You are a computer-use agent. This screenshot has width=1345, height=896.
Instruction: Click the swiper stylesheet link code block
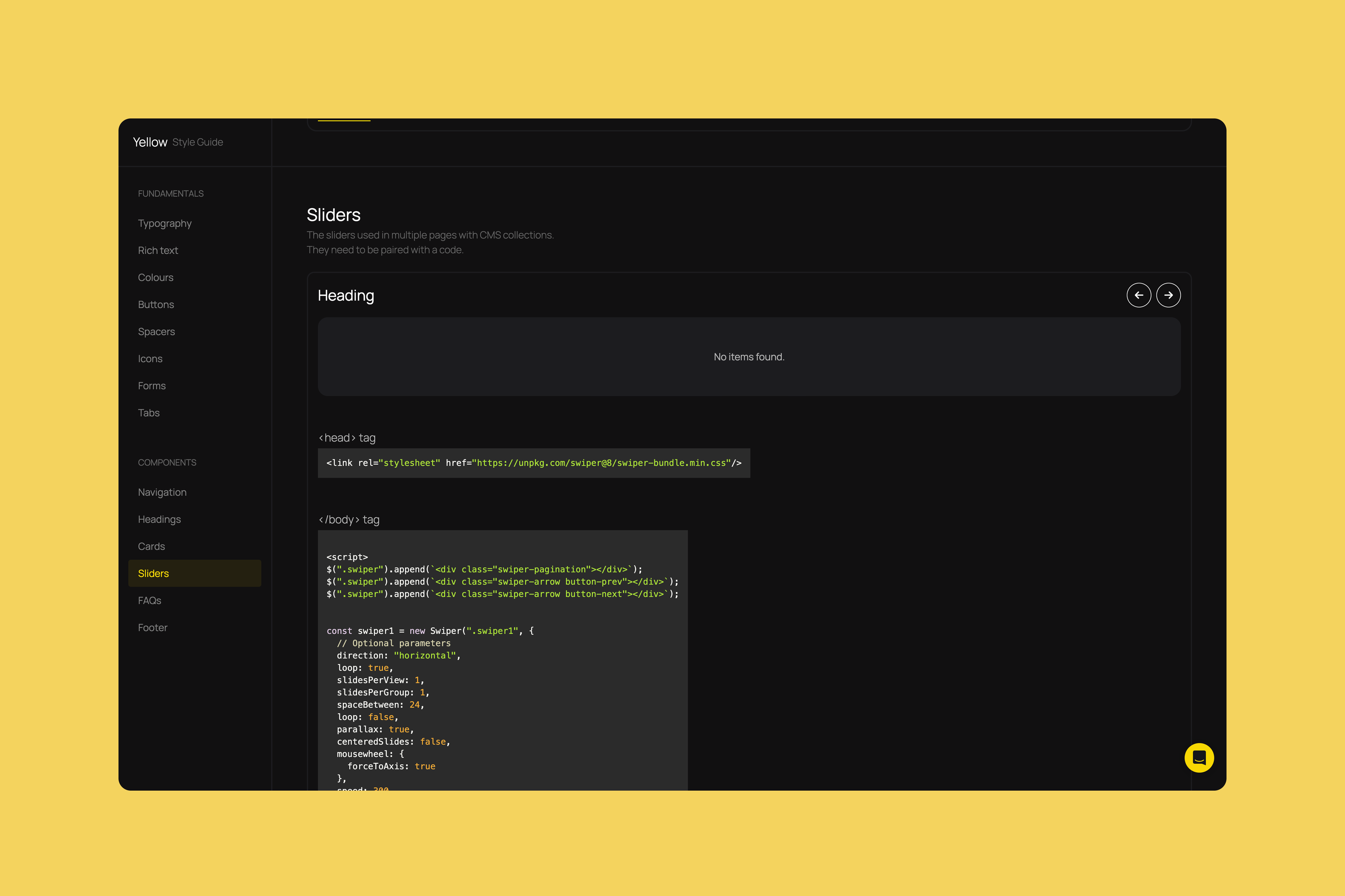534,463
